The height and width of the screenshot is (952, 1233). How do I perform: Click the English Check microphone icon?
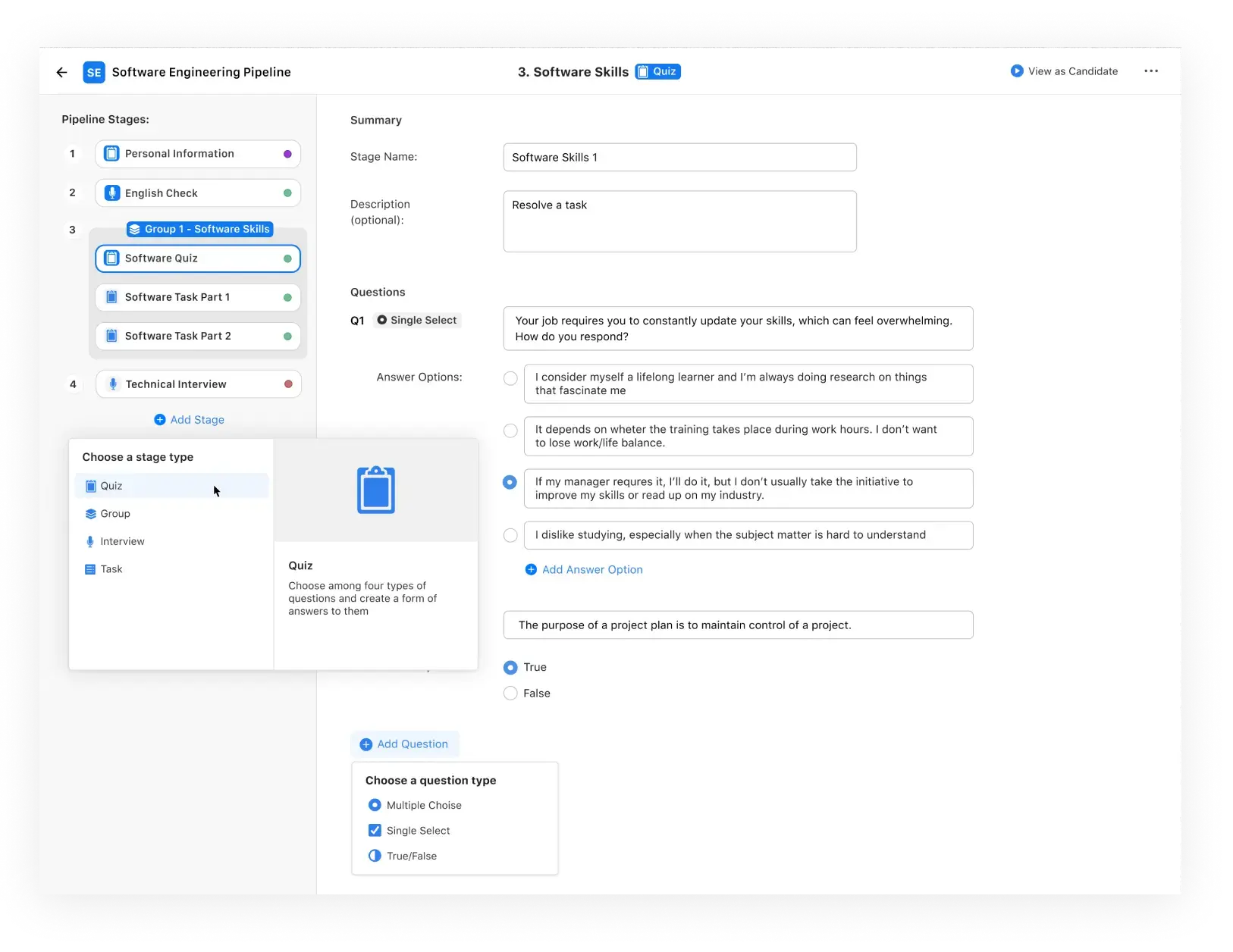[x=111, y=193]
